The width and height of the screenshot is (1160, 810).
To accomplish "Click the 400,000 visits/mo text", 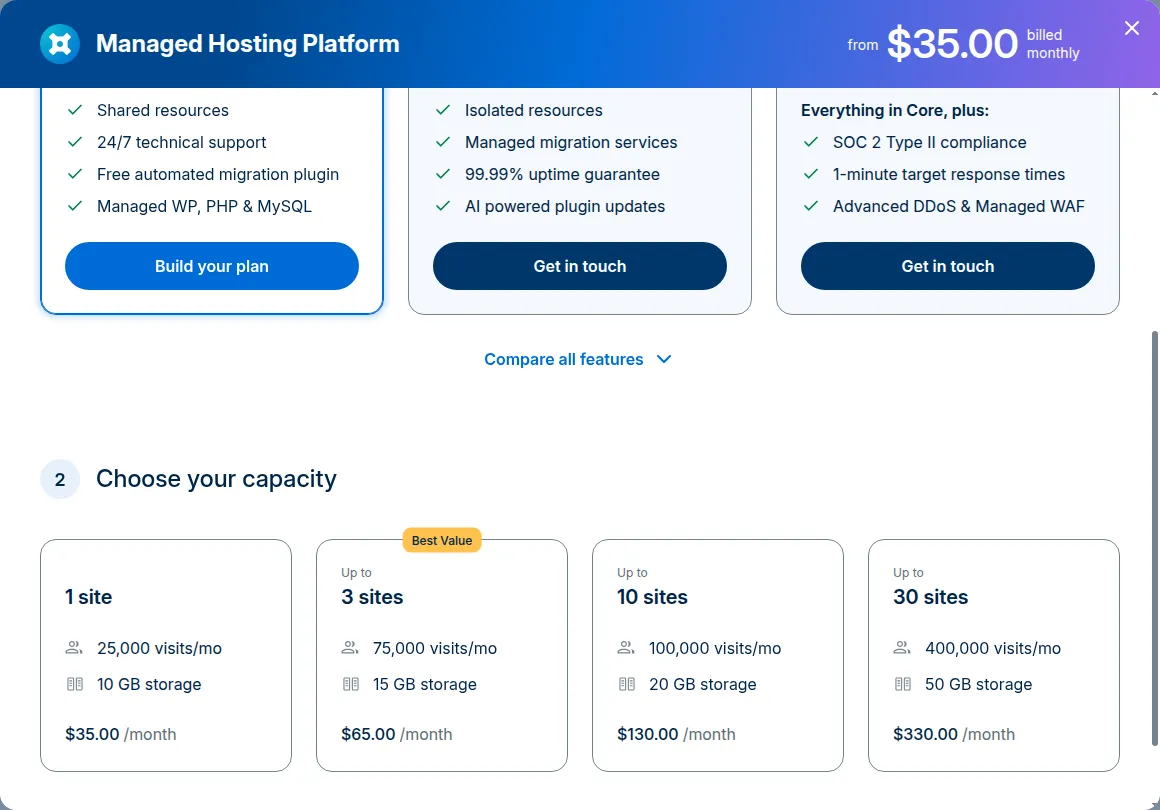I will click(x=993, y=649).
